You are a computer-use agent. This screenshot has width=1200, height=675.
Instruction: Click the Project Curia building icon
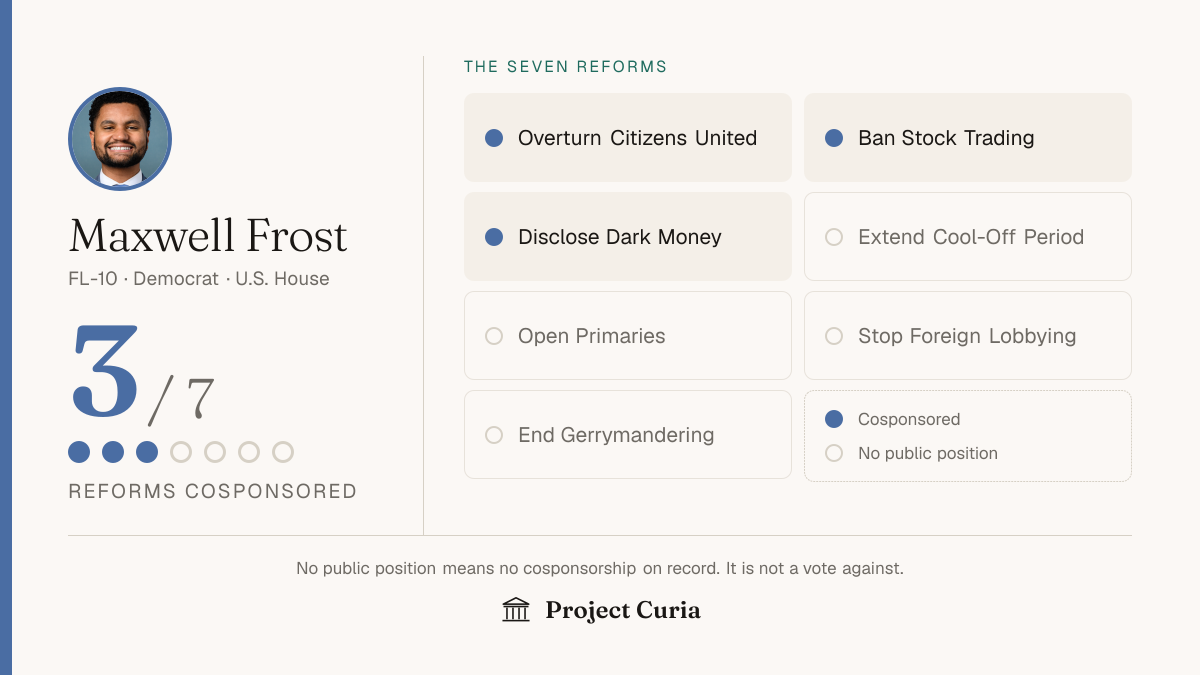(516, 610)
